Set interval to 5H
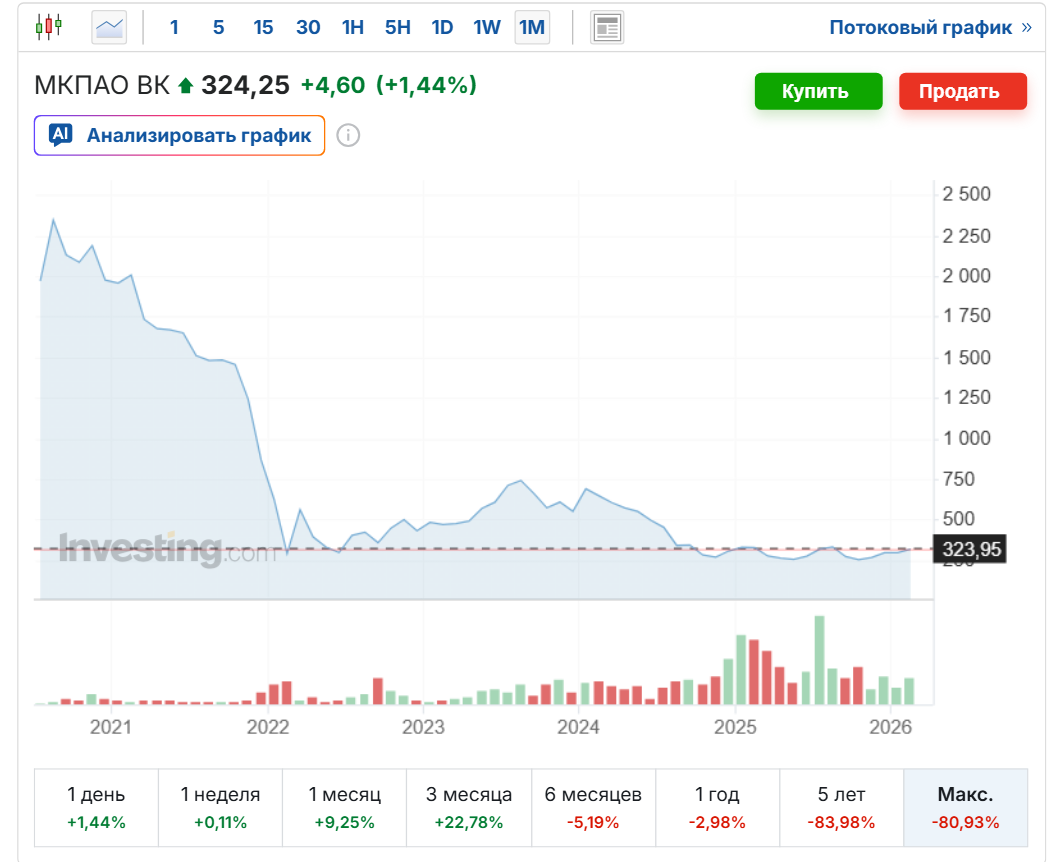1051x862 pixels. pos(397,27)
